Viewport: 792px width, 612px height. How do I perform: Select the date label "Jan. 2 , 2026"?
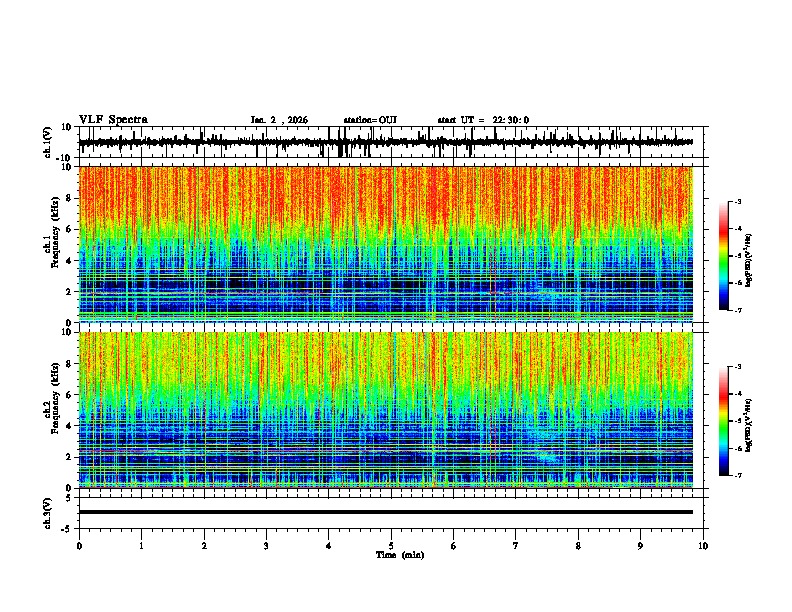click(x=279, y=120)
